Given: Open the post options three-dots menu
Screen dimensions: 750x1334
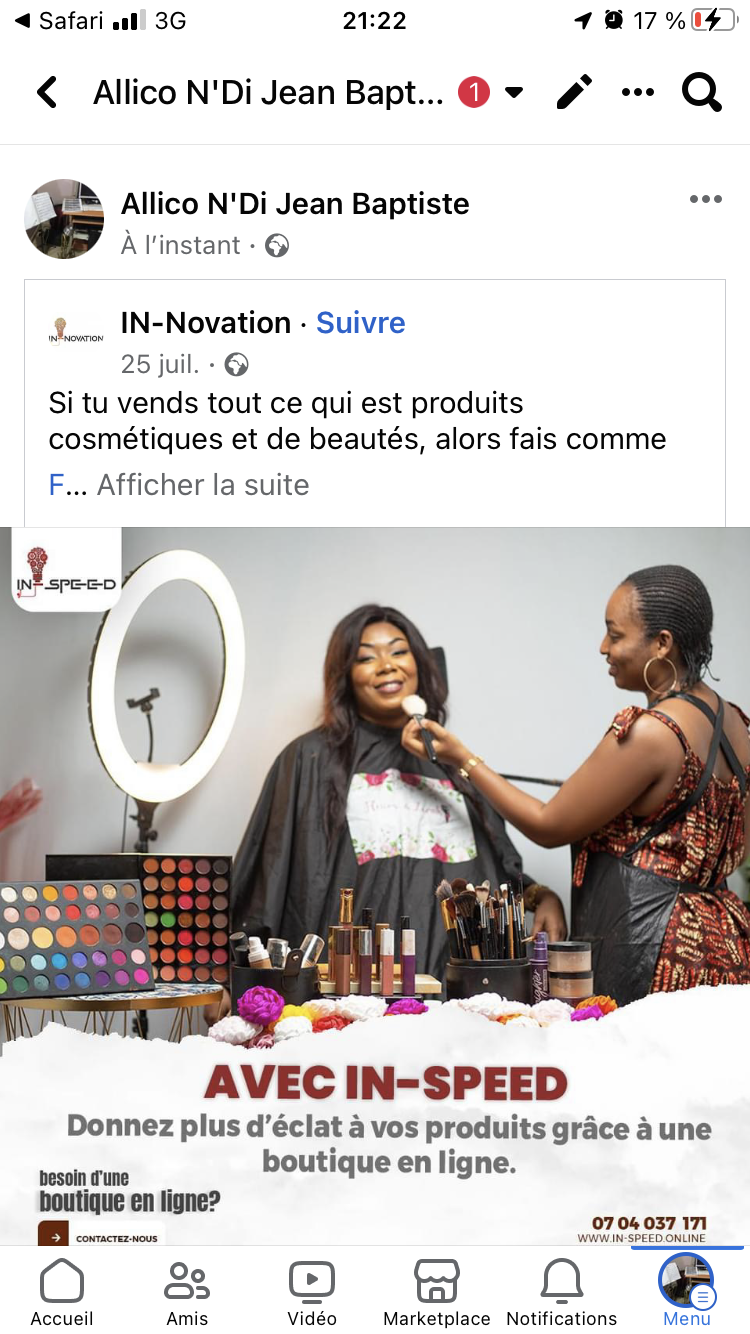Looking at the screenshot, I should pyautogui.click(x=706, y=200).
